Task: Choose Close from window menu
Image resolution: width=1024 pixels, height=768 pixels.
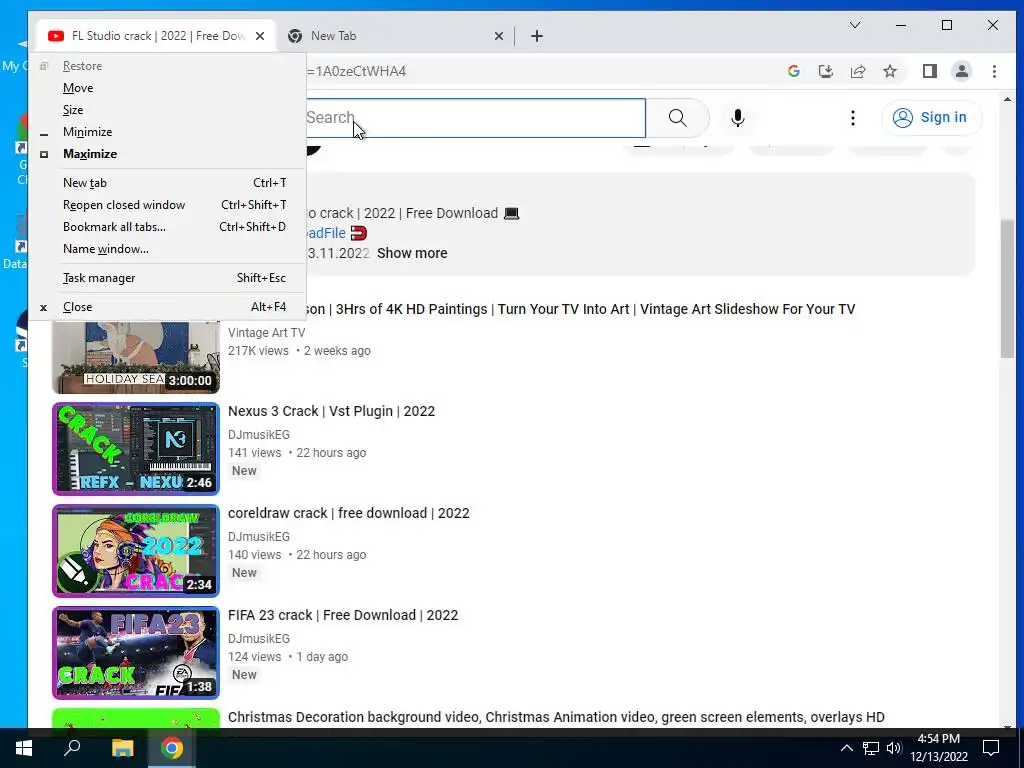Action: pyautogui.click(x=167, y=307)
